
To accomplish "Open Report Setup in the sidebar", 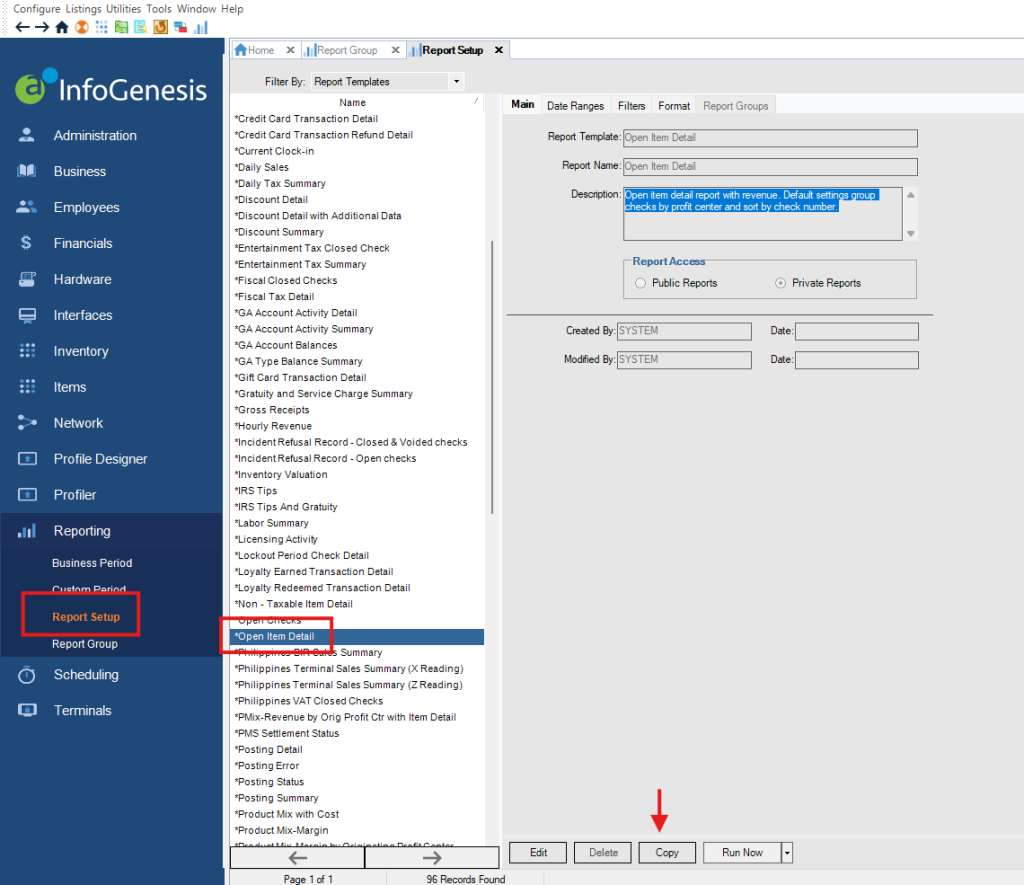I will 86,617.
